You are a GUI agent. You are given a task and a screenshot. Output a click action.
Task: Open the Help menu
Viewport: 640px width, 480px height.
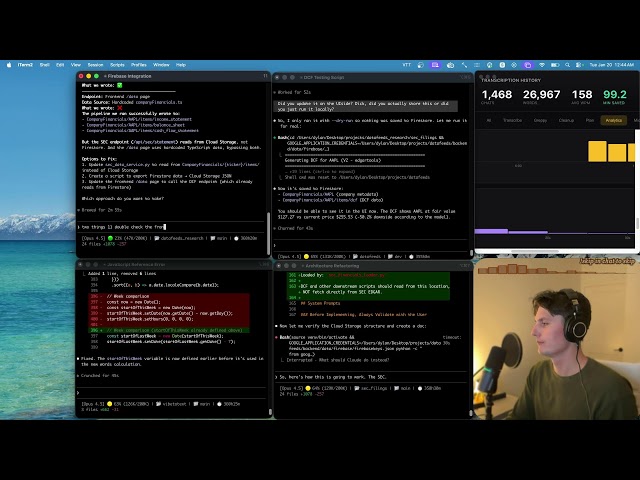pos(181,65)
